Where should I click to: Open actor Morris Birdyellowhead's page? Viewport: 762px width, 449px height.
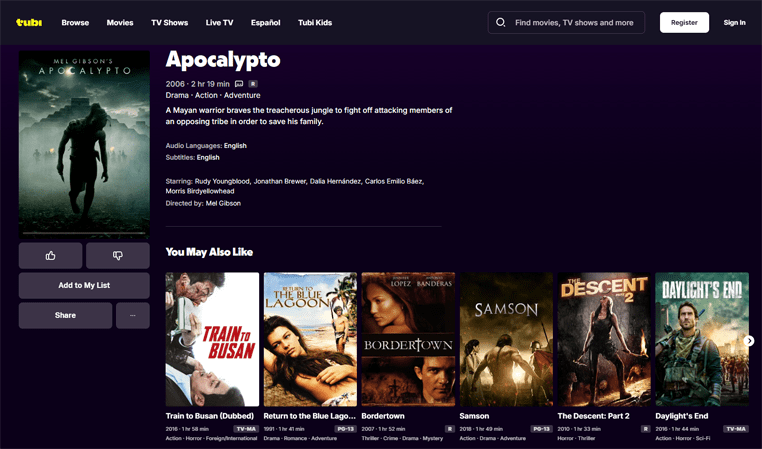(x=200, y=191)
